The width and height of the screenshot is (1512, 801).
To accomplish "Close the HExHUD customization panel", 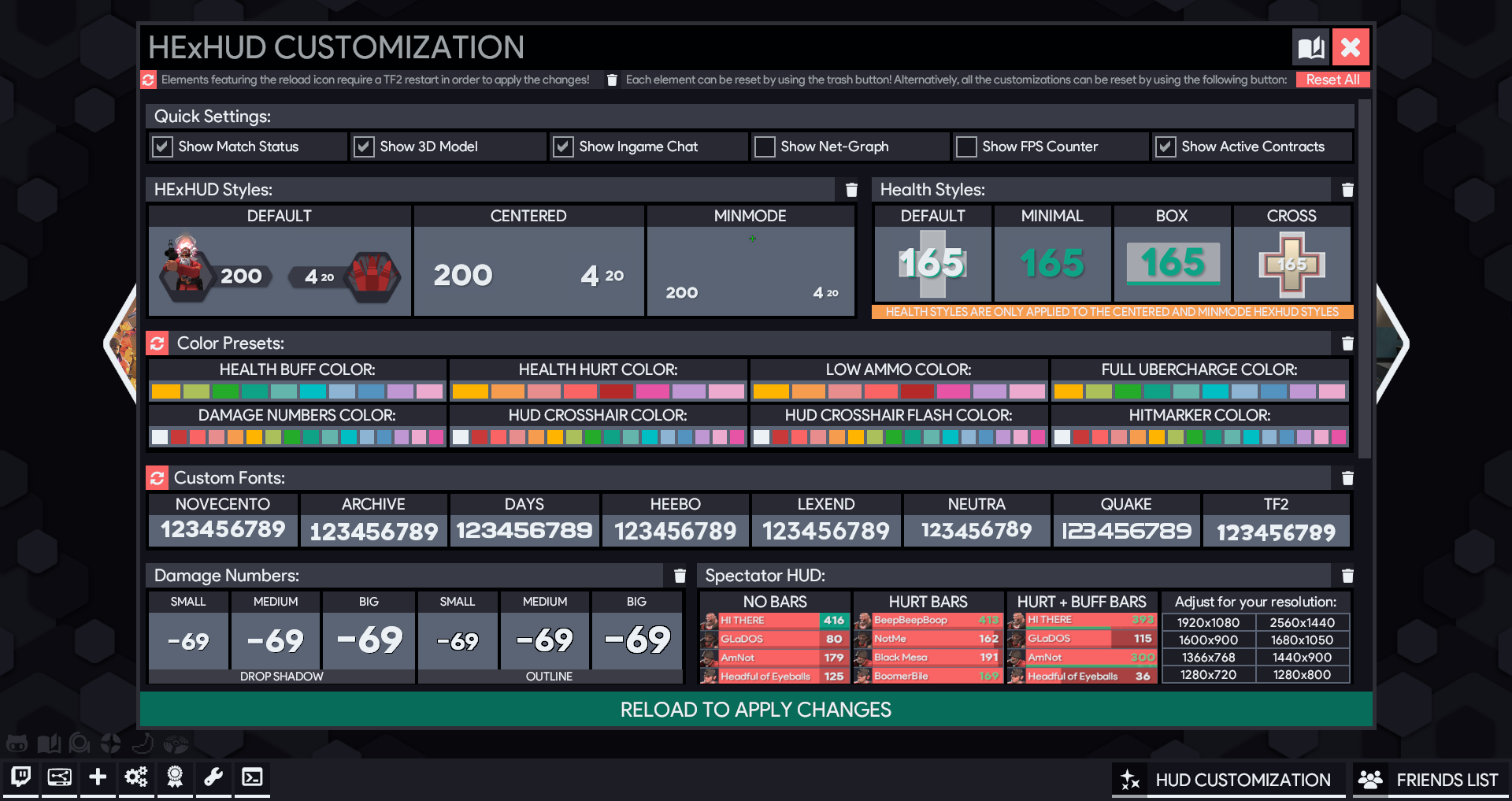I will click(1351, 47).
